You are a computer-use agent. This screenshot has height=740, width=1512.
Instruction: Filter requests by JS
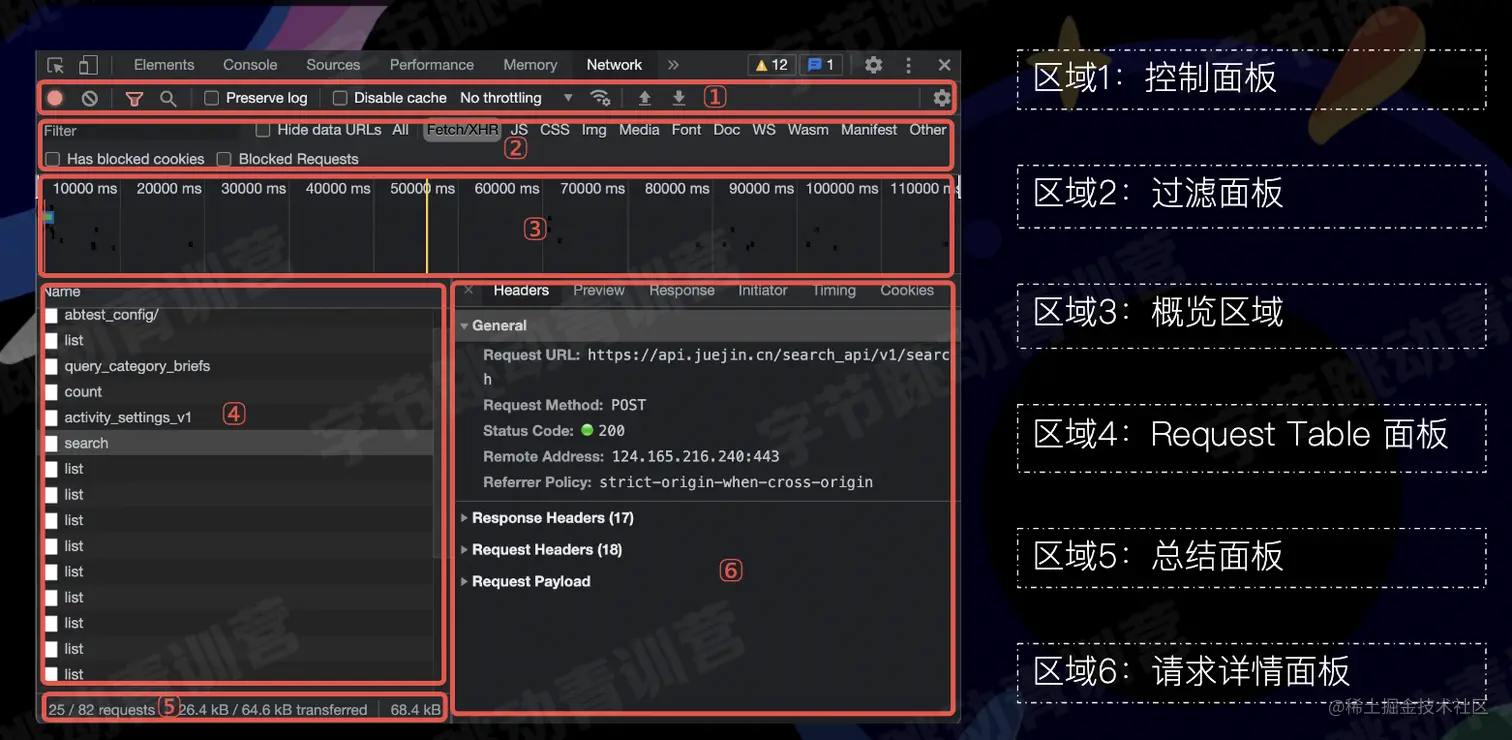[x=519, y=130]
